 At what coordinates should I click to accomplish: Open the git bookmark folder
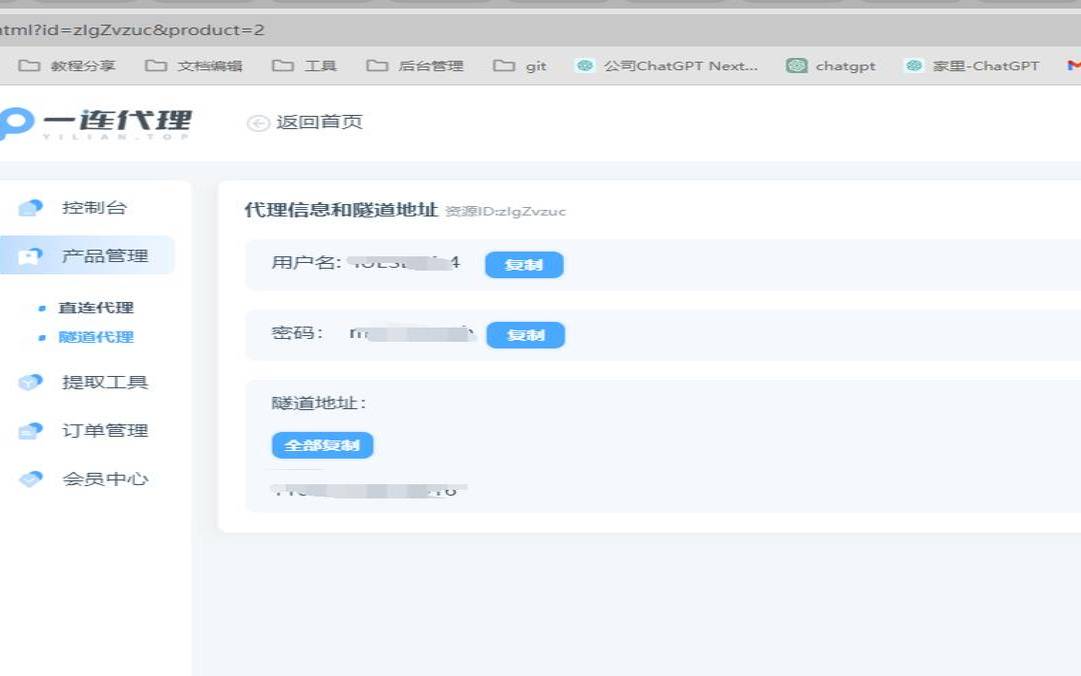click(521, 66)
